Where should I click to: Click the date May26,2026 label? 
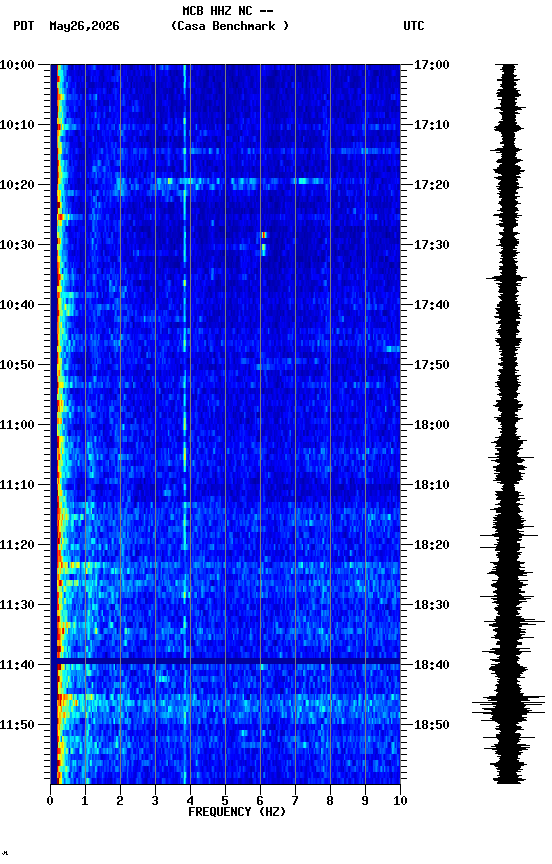84,26
